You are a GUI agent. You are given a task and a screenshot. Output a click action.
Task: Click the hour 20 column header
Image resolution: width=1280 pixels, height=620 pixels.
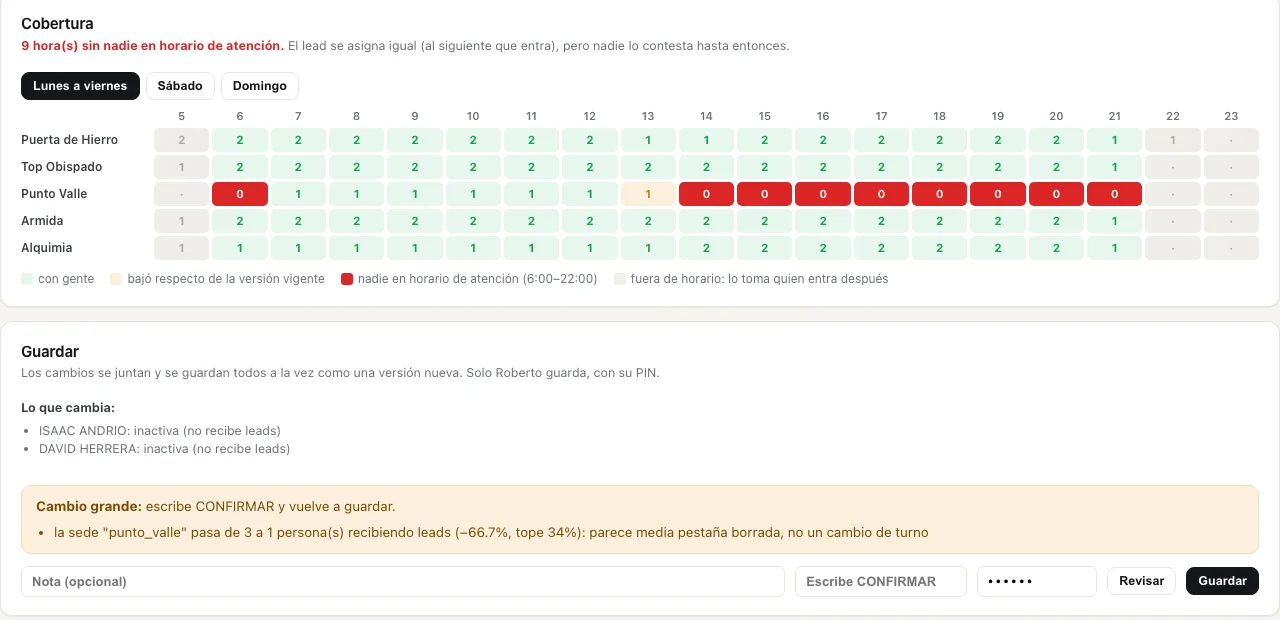coord(1056,116)
